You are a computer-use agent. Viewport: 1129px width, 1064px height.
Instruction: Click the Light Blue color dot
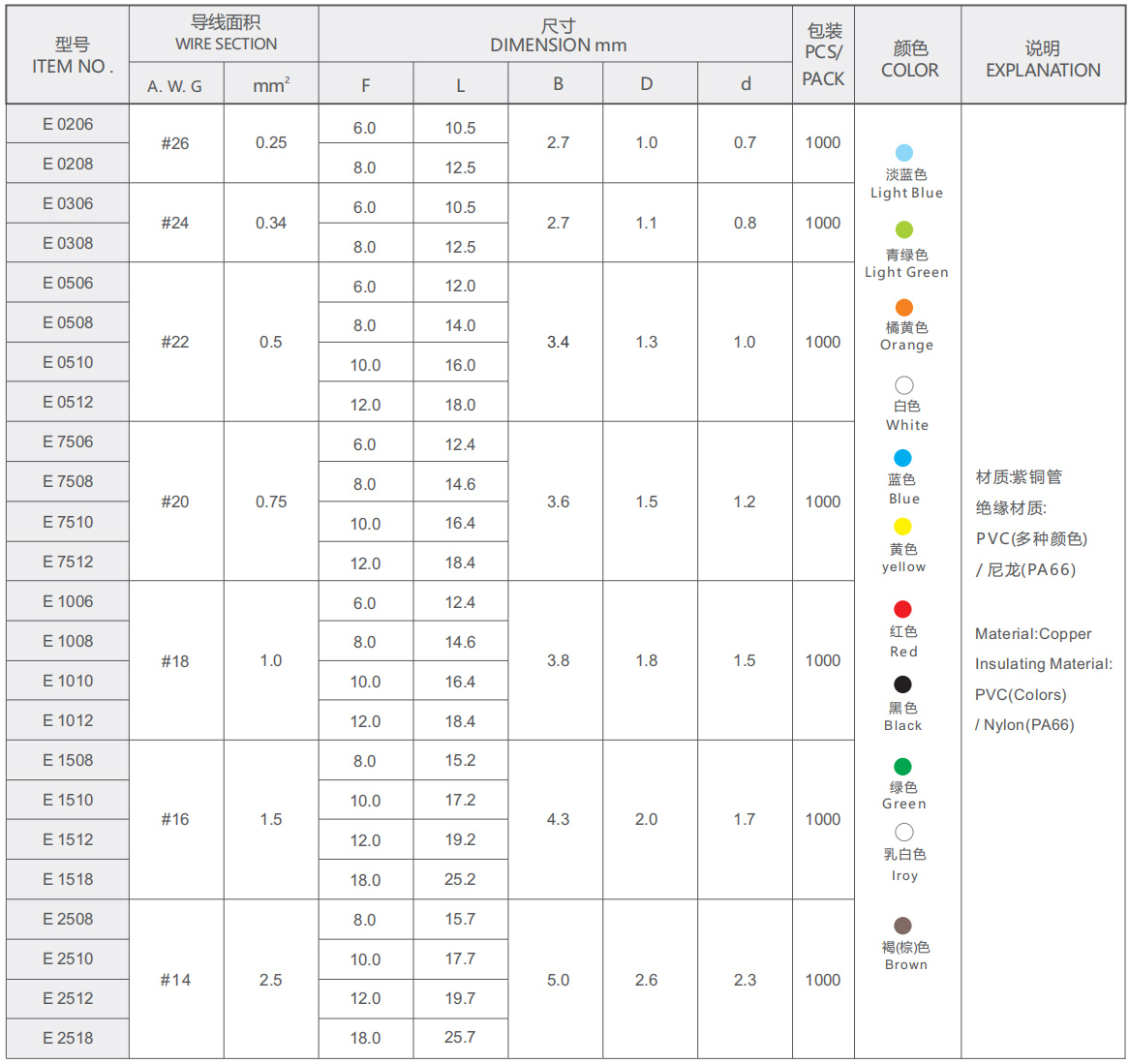coord(903,153)
